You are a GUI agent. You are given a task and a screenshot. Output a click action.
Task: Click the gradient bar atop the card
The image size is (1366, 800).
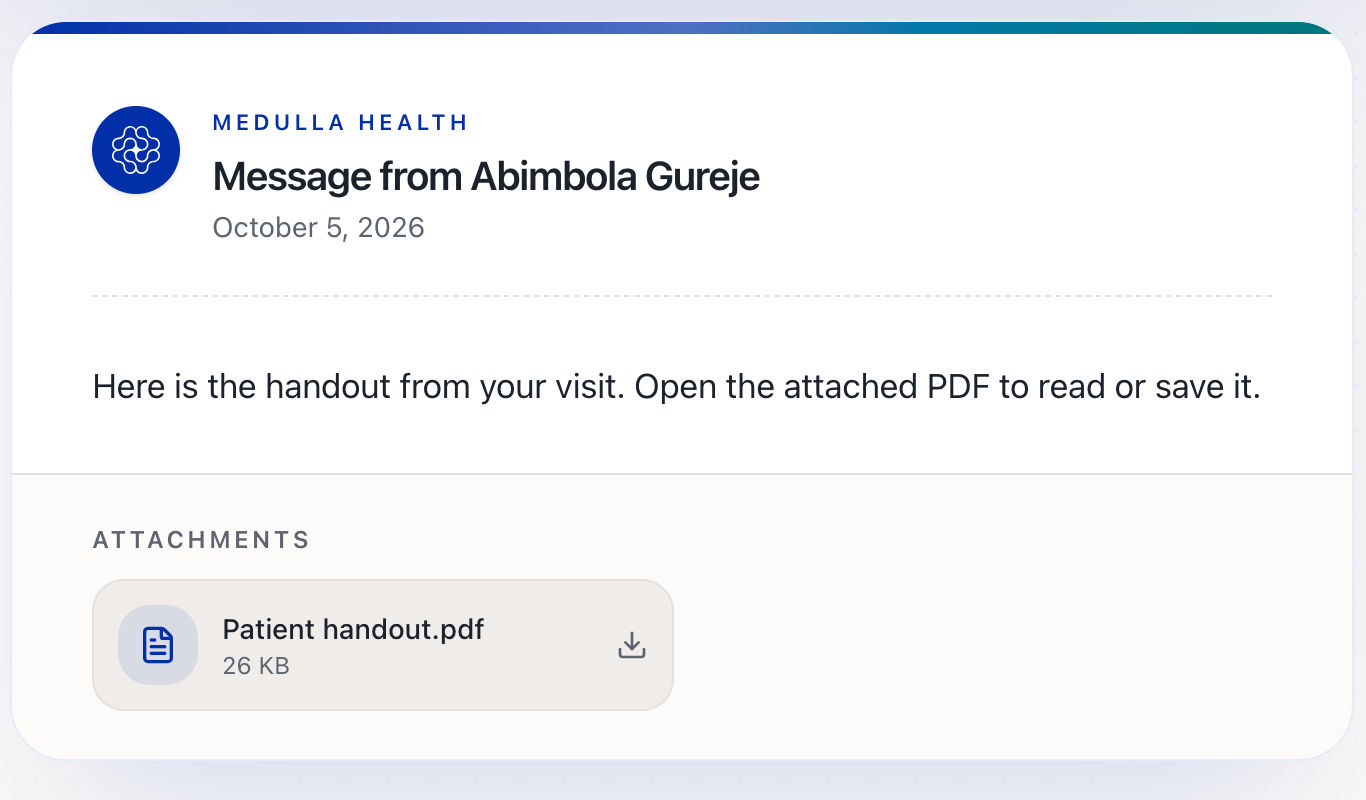pyautogui.click(x=683, y=28)
